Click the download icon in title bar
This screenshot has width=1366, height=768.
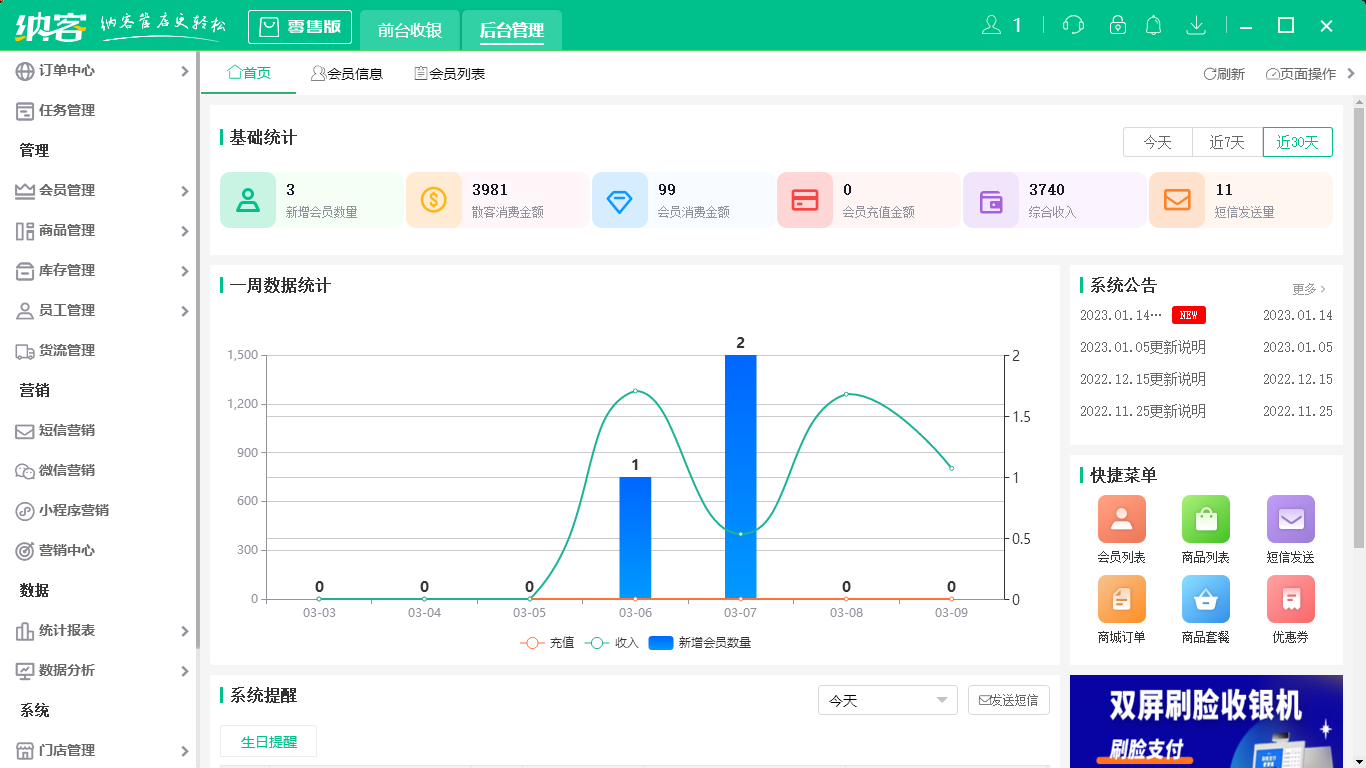tap(1196, 24)
